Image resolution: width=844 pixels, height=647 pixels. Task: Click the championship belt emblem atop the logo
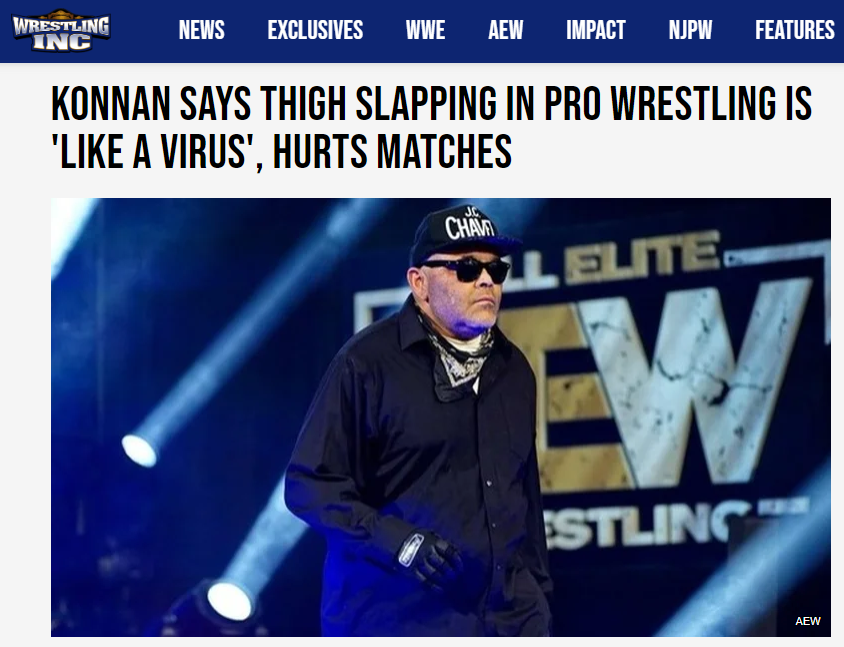[61, 13]
